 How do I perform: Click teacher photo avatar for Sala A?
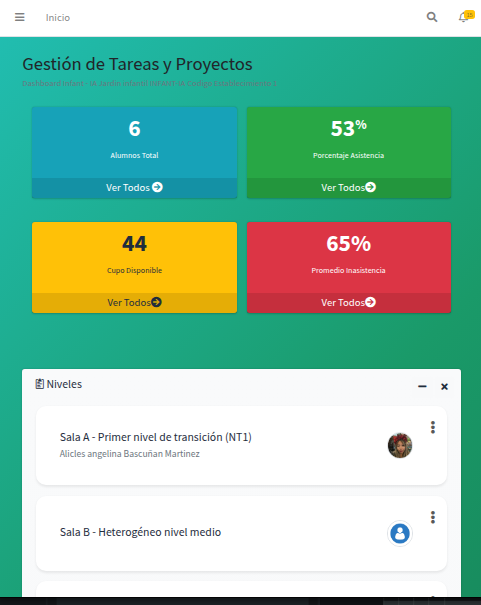coord(400,445)
